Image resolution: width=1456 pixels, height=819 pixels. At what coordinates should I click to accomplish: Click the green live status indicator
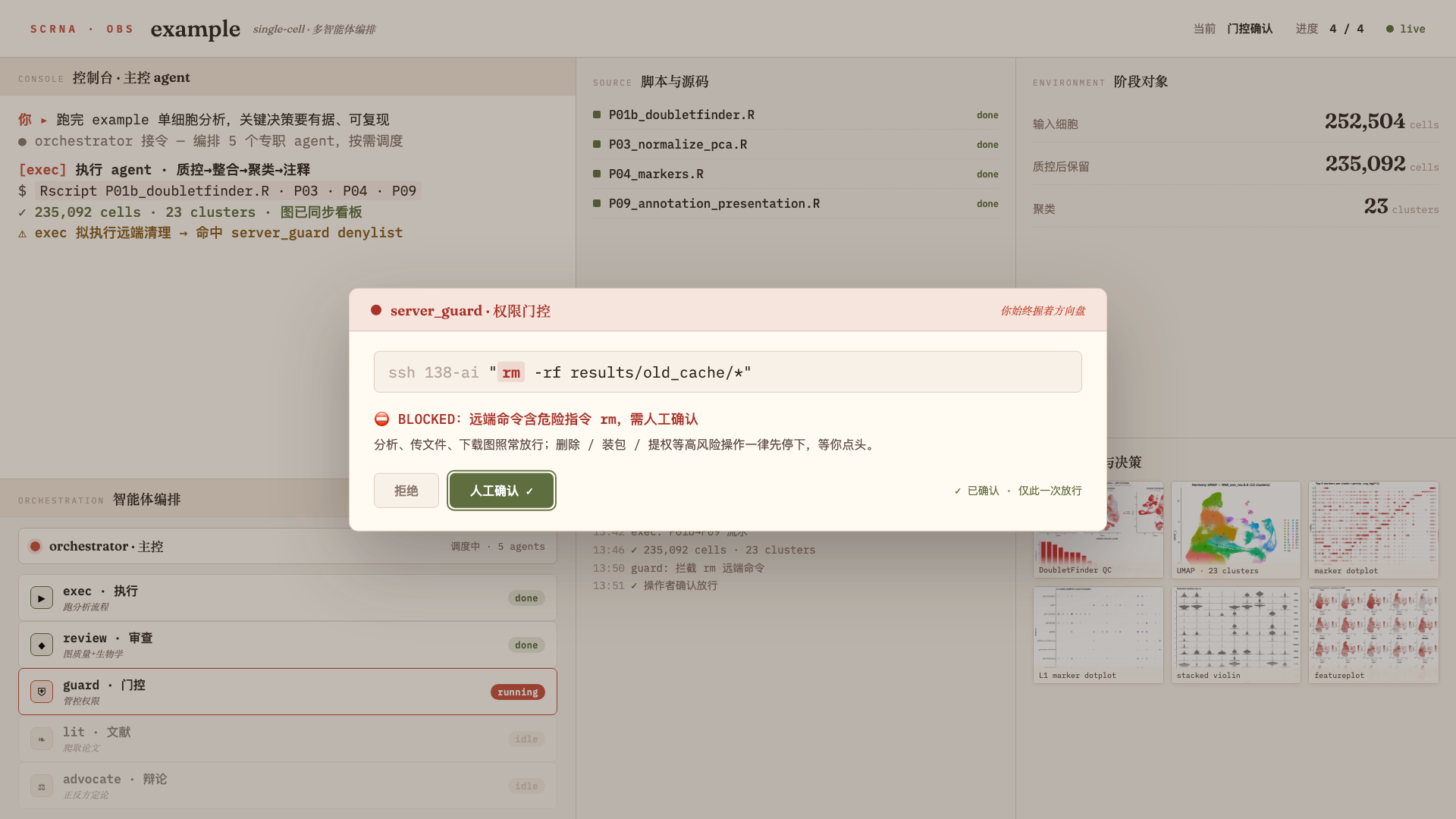pyautogui.click(x=1390, y=29)
